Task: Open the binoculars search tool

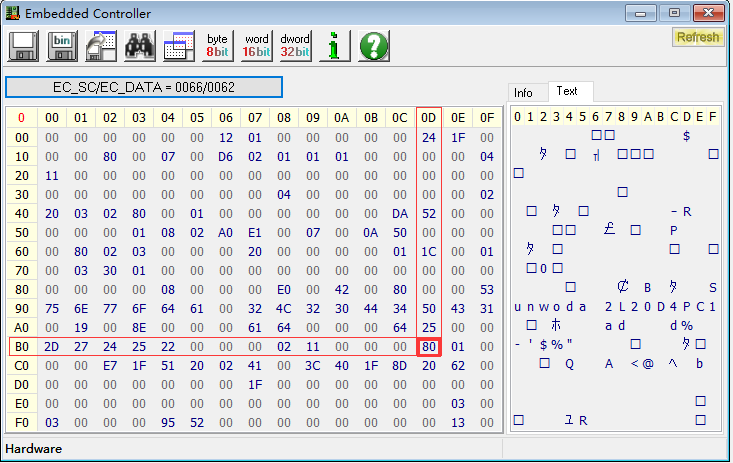Action: pos(139,45)
